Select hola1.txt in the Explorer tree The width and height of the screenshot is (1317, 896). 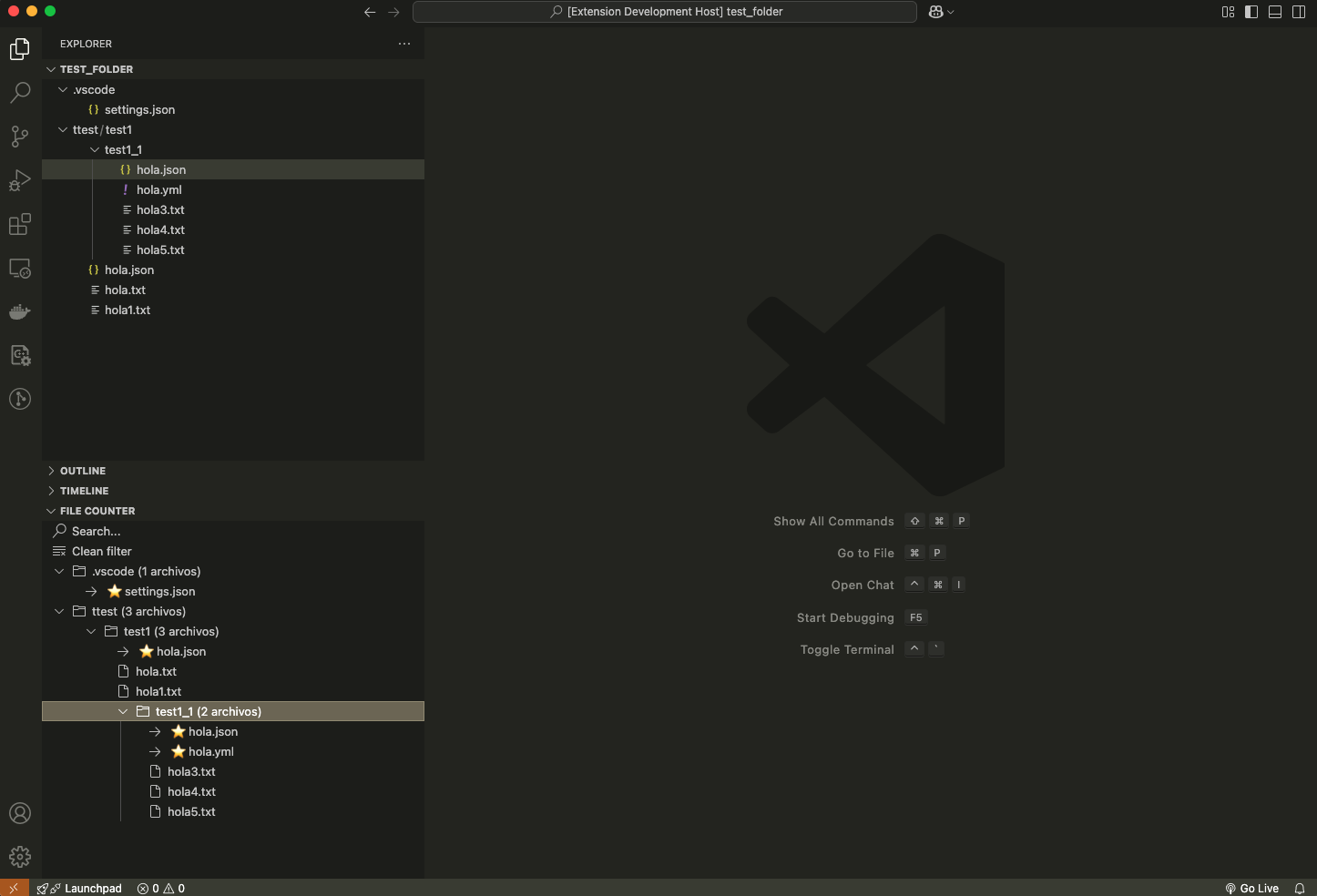(233, 310)
